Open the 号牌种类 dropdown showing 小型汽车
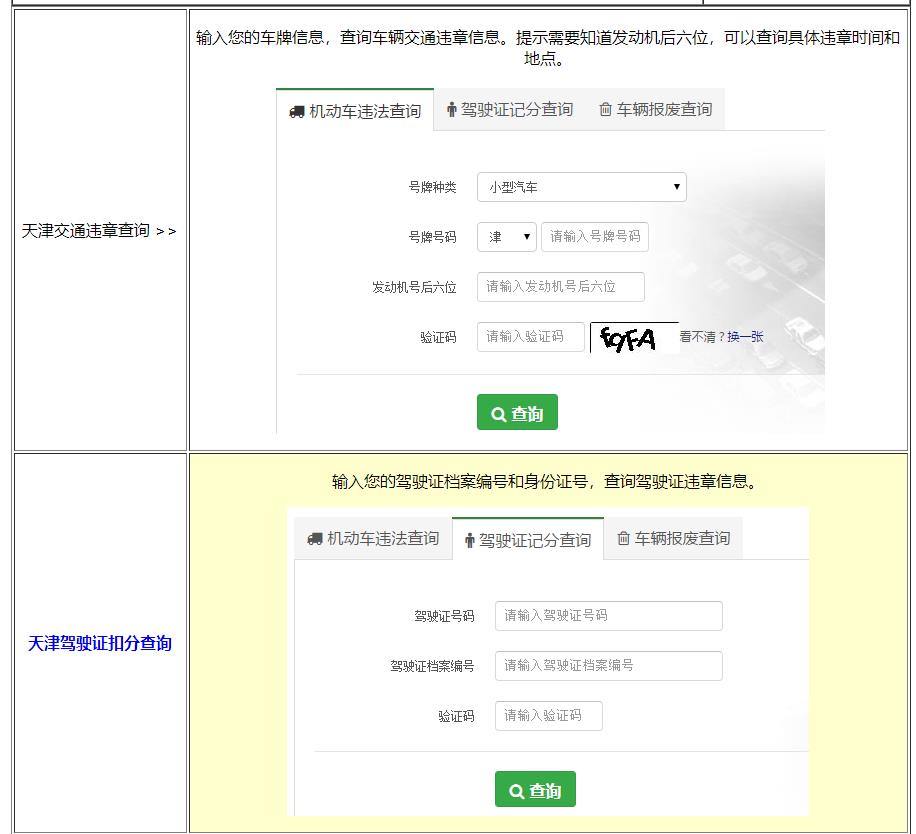916x834 pixels. pyautogui.click(x=581, y=187)
